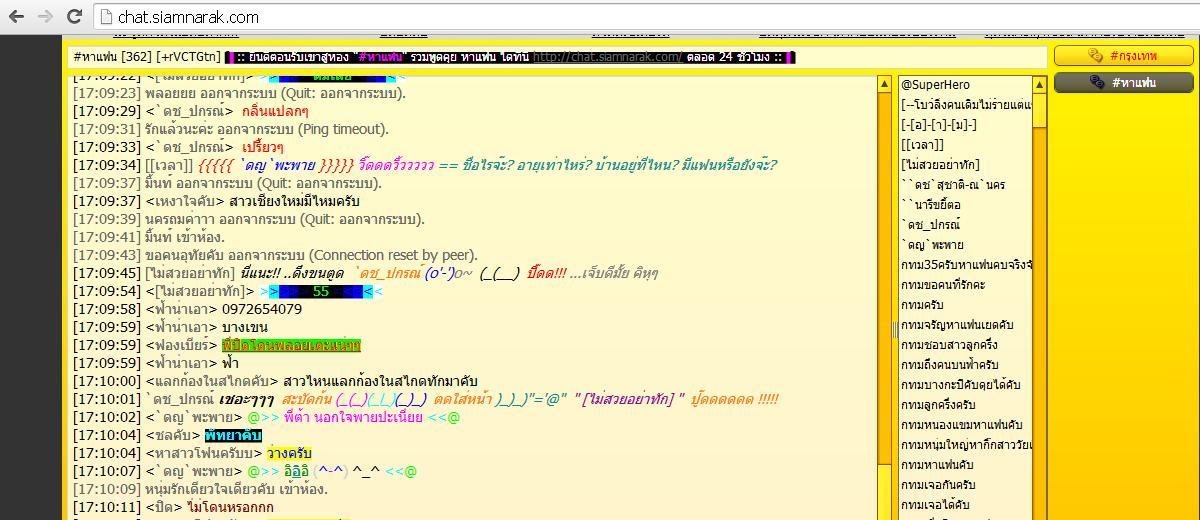Click the รักแล้วนะค่ะ Ping timeout notice
Viewport: 1200px width, 520px height.
231,129
